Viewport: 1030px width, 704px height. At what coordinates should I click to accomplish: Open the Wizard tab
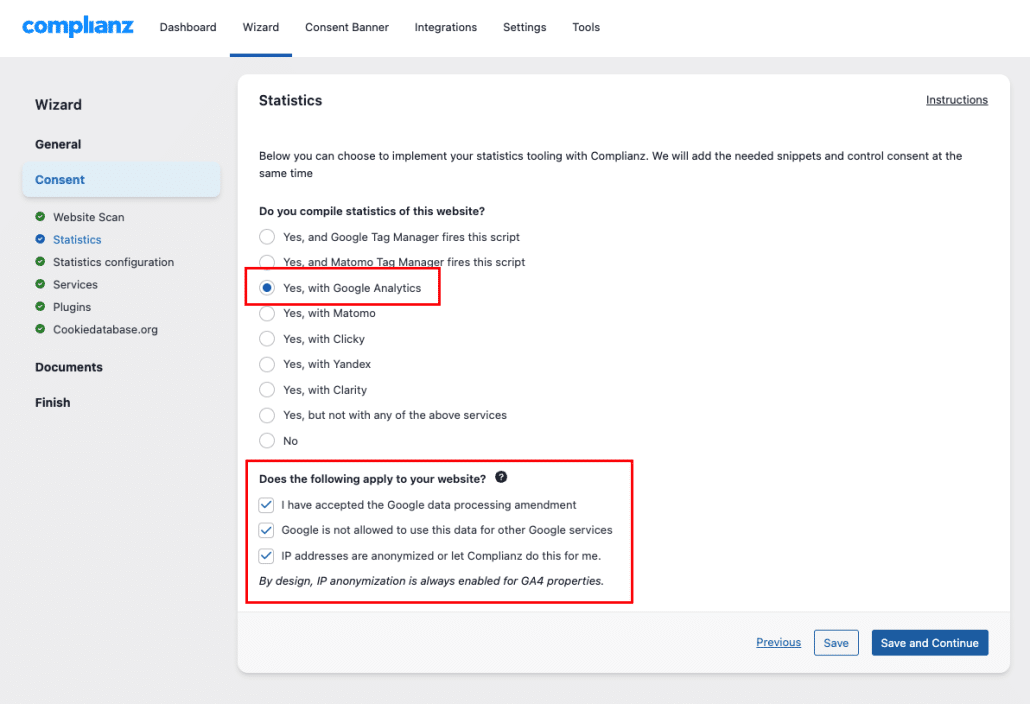261,27
